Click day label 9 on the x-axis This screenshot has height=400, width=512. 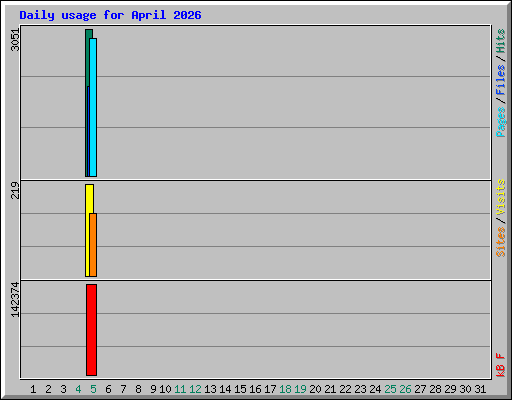[x=153, y=389]
